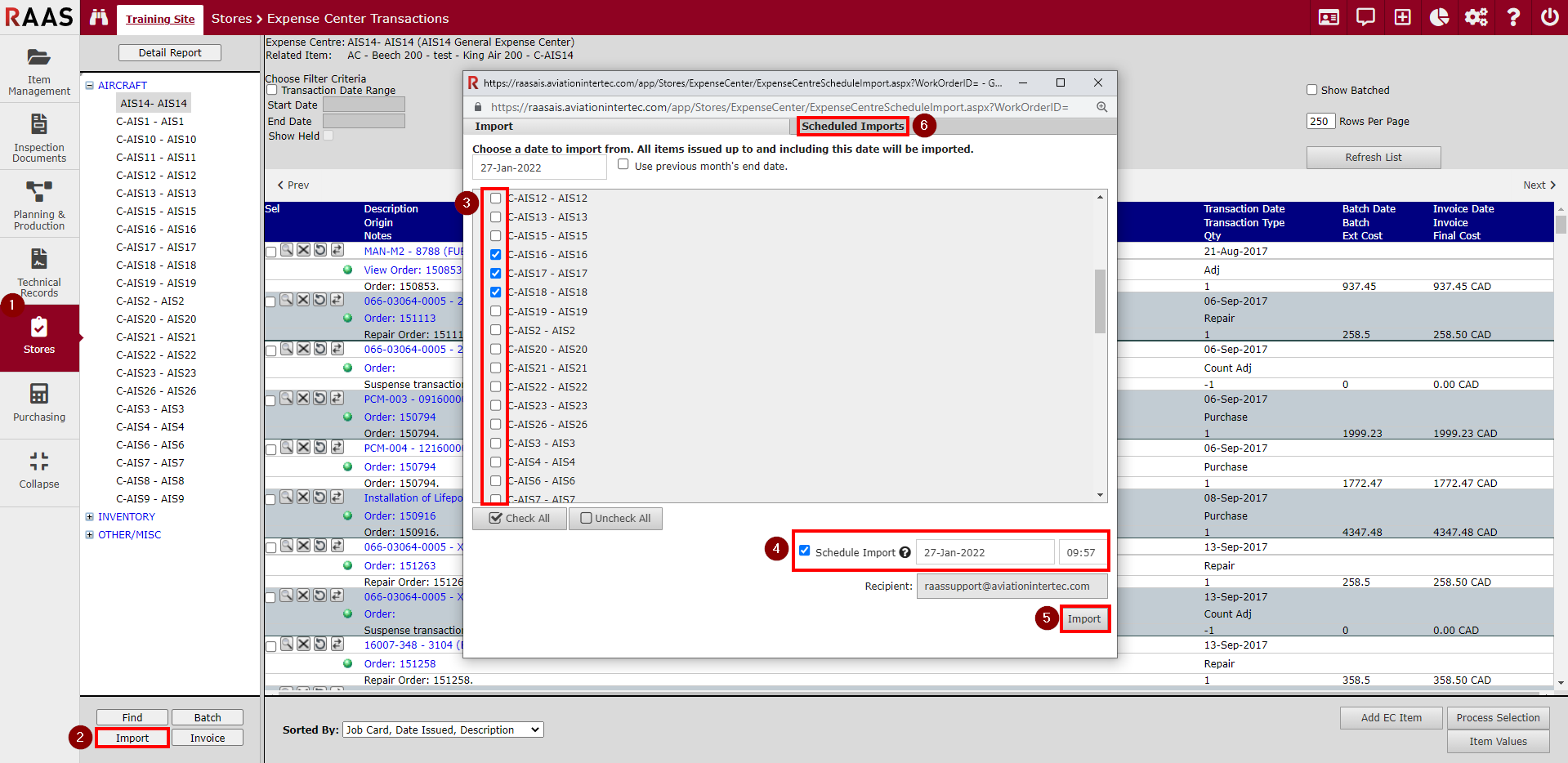The height and width of the screenshot is (763, 1568).
Task: Enable Use previous month's end date
Action: pos(623,164)
